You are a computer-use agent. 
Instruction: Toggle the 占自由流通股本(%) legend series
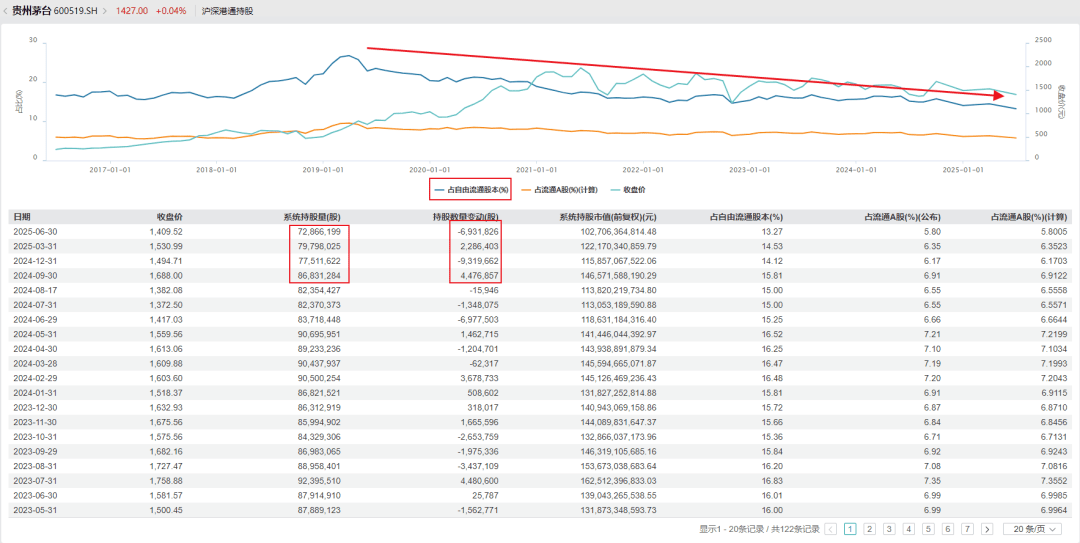pos(470,189)
